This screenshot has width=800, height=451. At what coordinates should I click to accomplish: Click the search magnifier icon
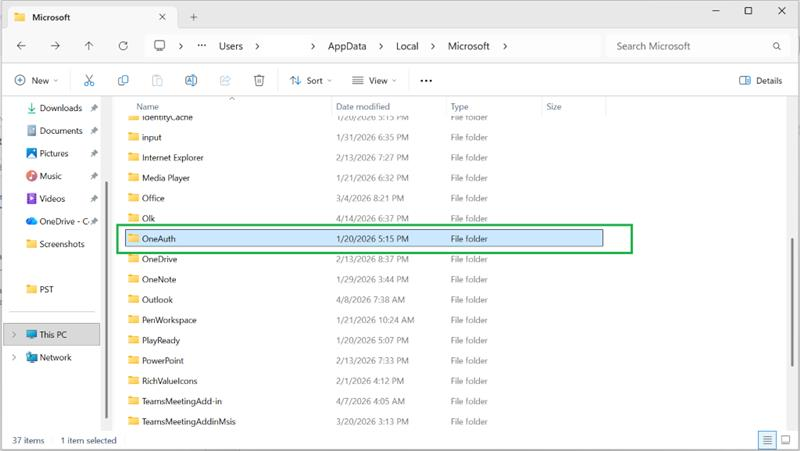pyautogui.click(x=777, y=46)
